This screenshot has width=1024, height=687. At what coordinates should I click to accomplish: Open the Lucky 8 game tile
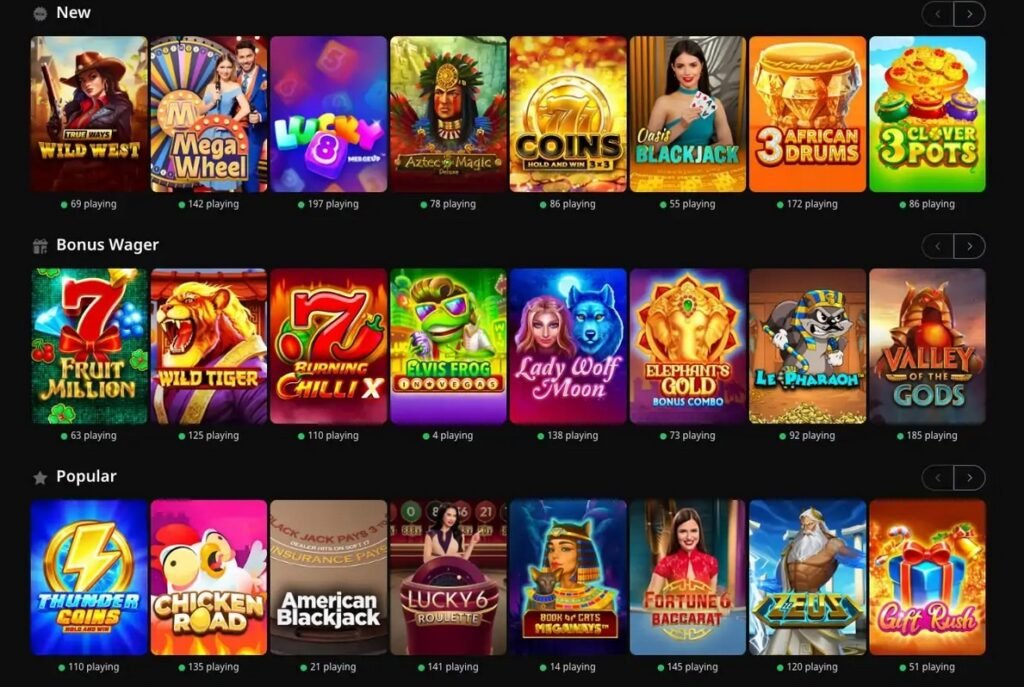(x=328, y=114)
